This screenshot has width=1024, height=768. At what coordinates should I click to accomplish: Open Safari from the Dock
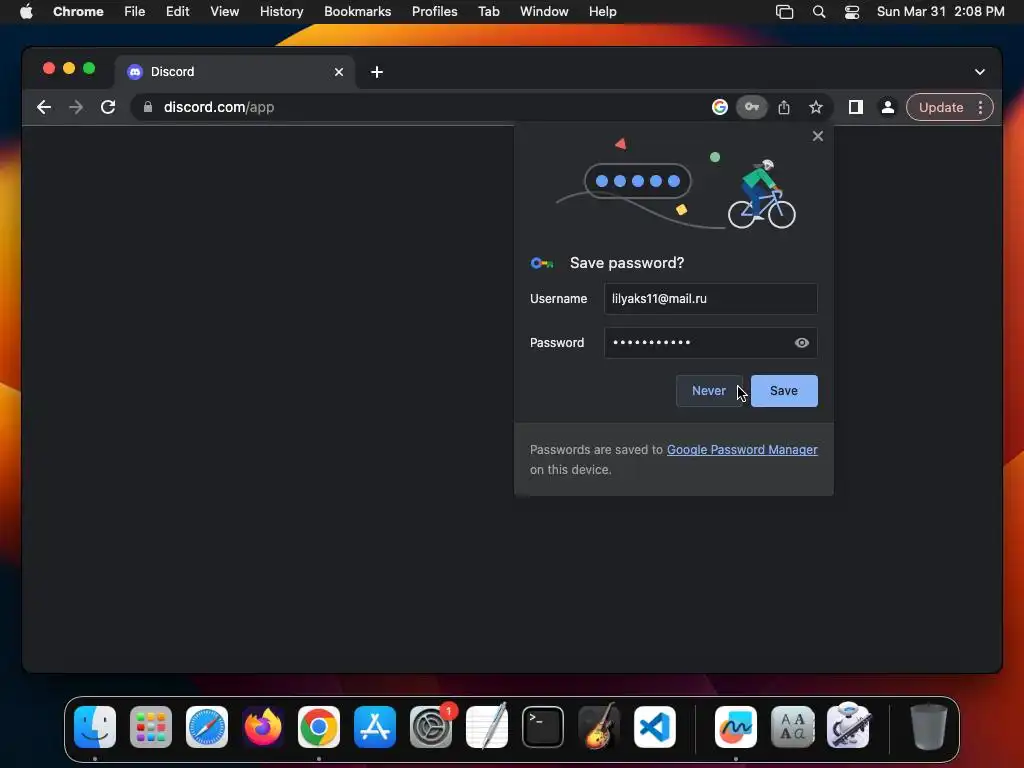pos(207,727)
